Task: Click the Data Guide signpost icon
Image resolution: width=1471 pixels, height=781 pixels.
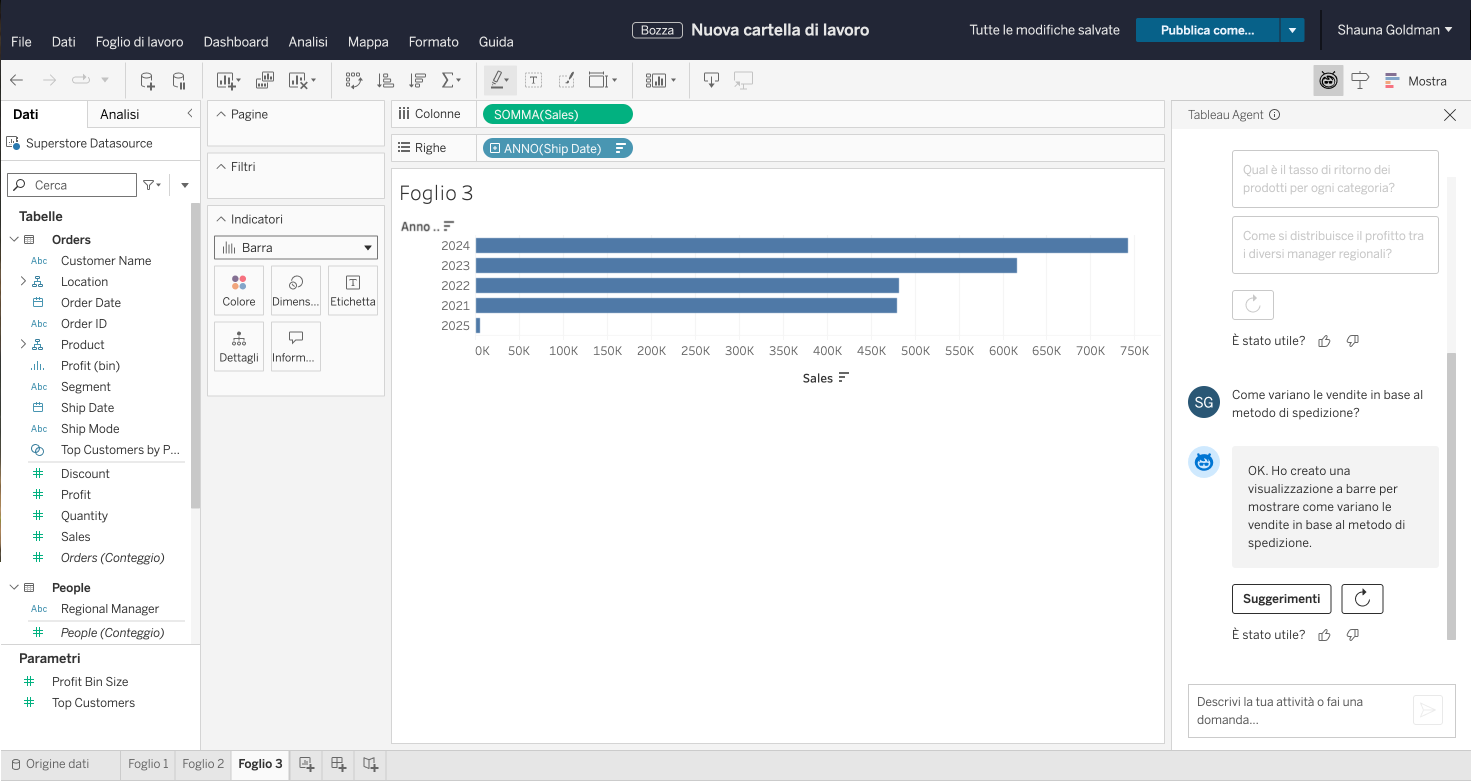Action: 1360,81
